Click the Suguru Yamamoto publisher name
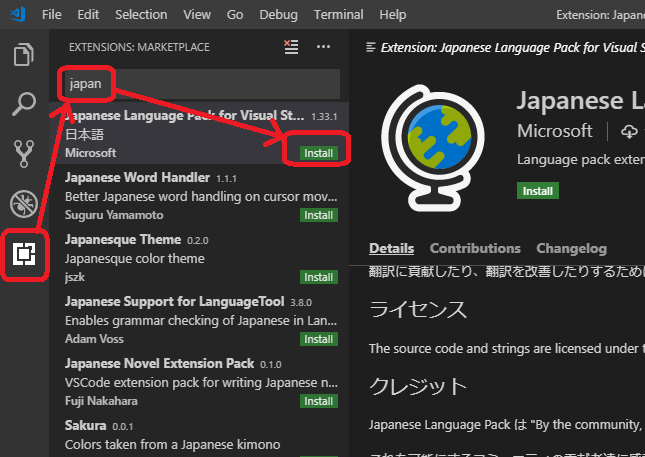This screenshot has height=457, width=645. 114,215
